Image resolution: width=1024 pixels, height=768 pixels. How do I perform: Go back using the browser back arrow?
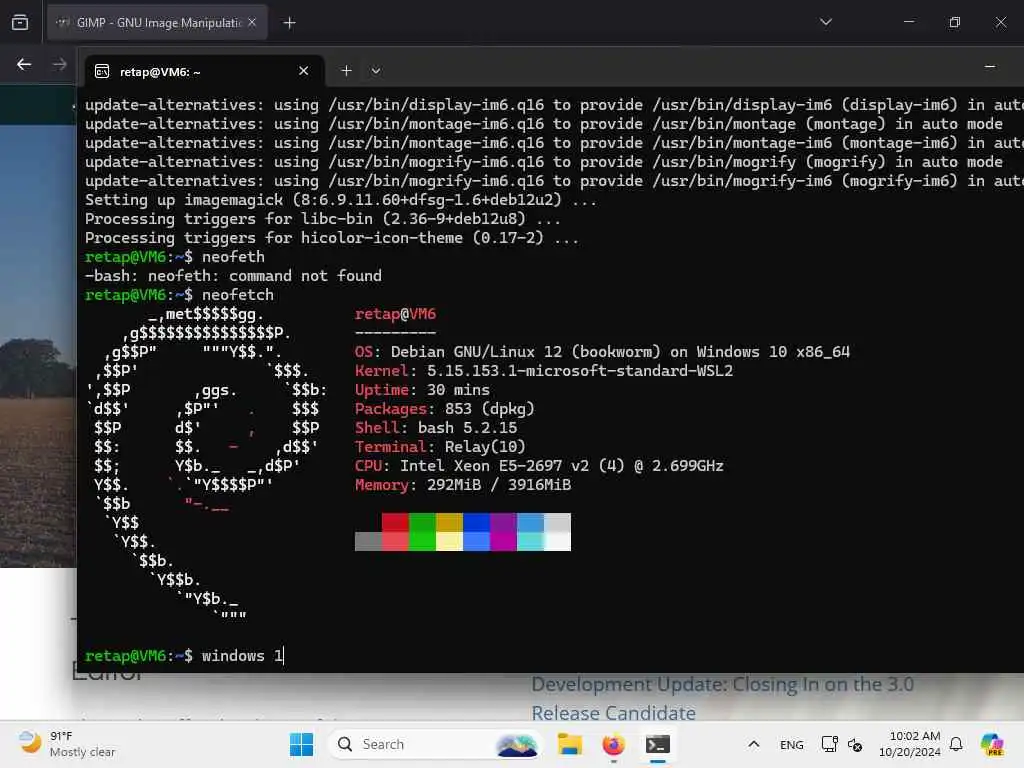click(24, 65)
